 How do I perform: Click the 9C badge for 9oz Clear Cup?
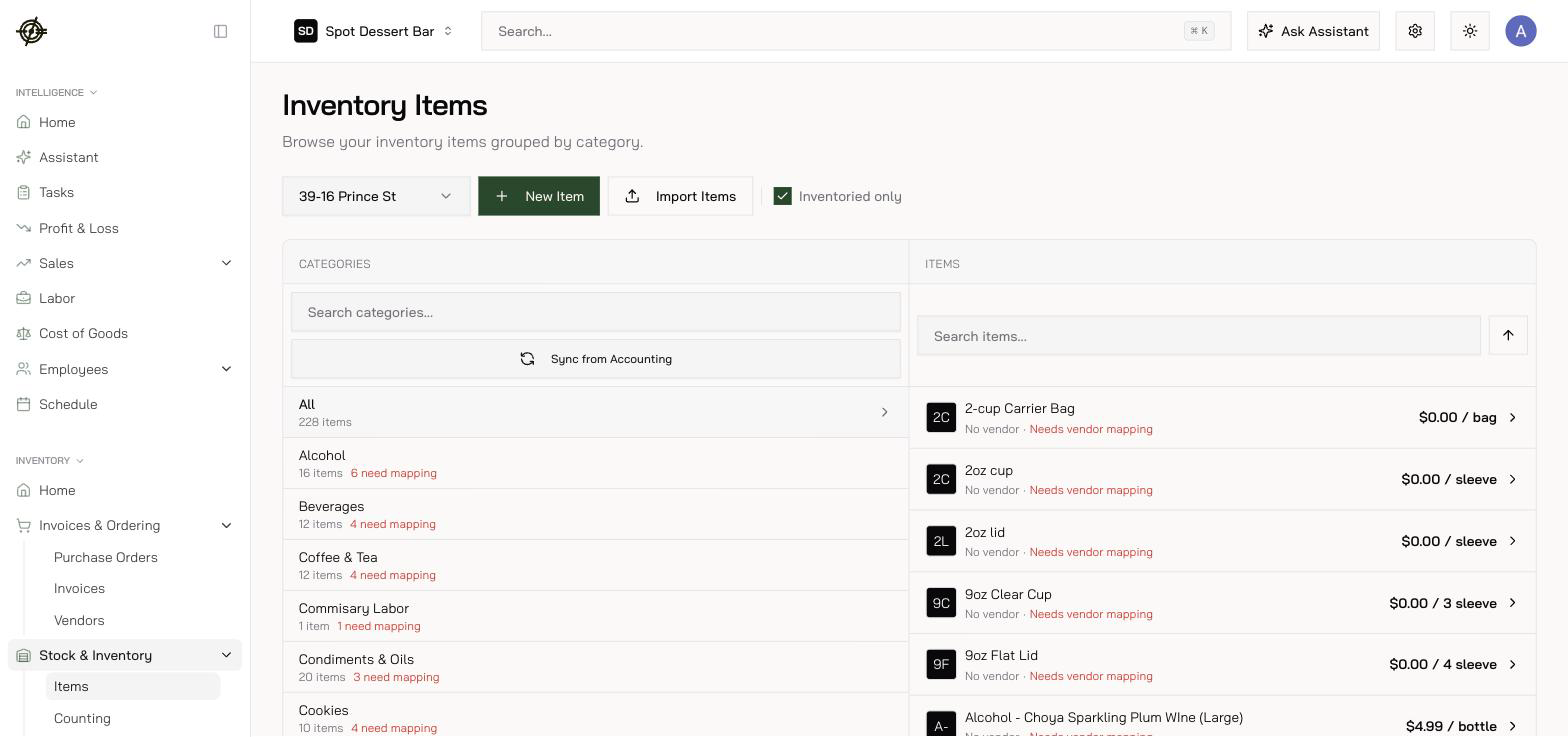tap(941, 603)
